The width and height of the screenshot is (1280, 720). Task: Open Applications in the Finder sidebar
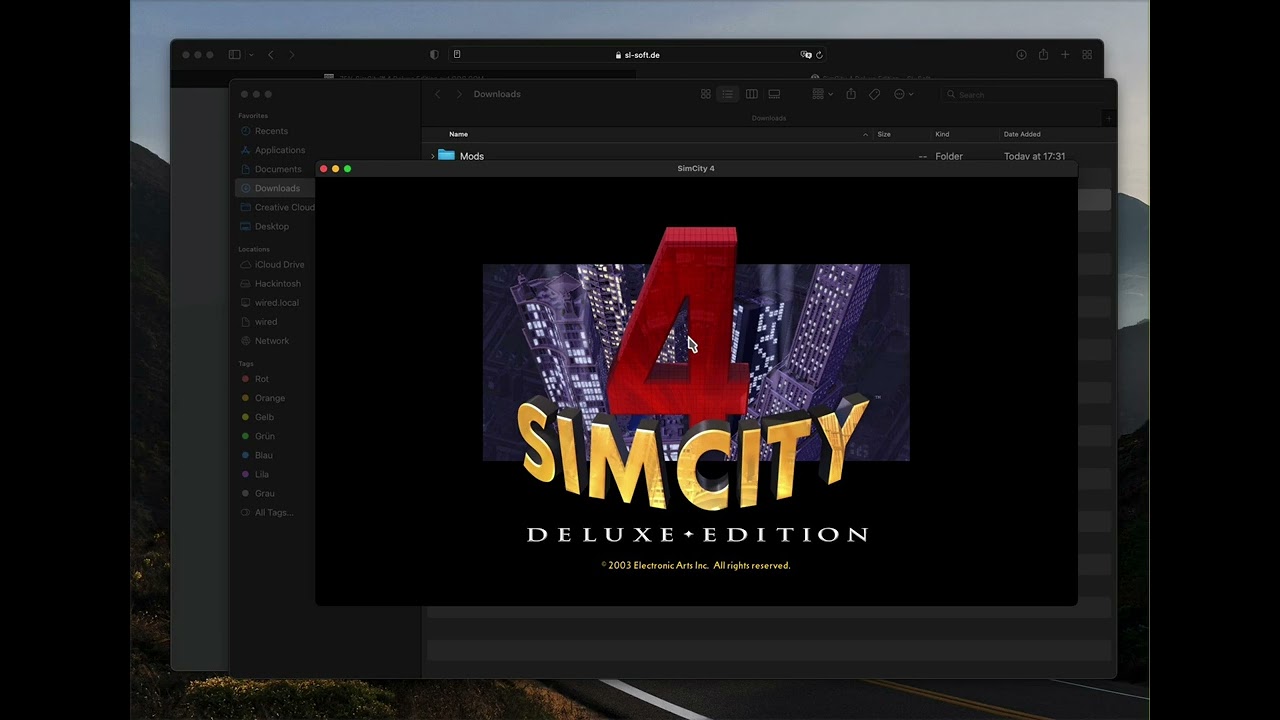(279, 150)
